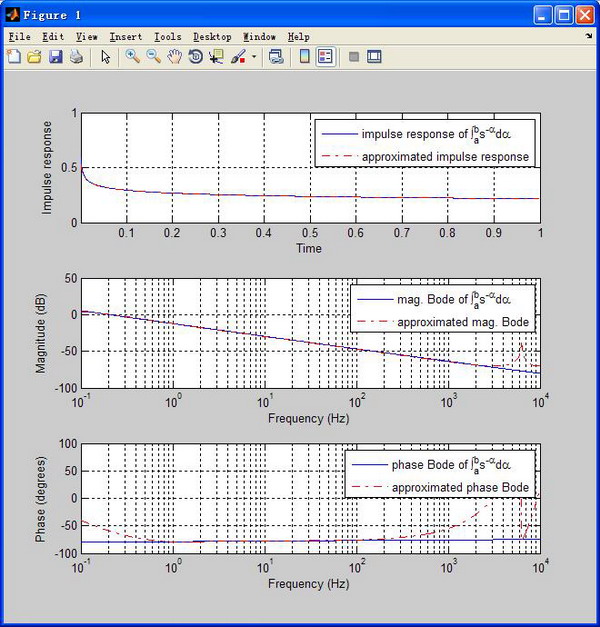600x627 pixels.
Task: Print figure with printer icon
Action: point(76,56)
